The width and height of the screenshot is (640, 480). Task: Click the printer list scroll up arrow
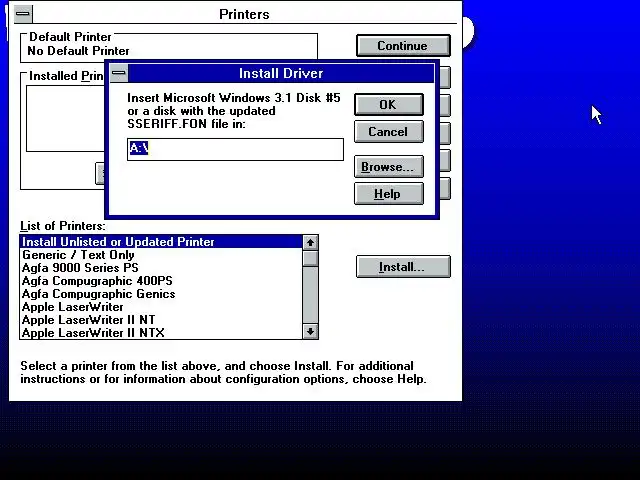[310, 242]
